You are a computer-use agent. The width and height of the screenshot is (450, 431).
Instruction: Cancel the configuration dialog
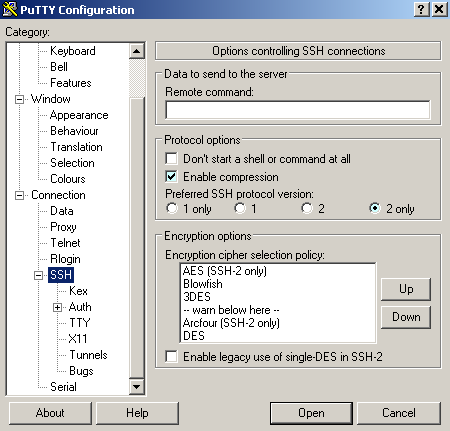399,413
